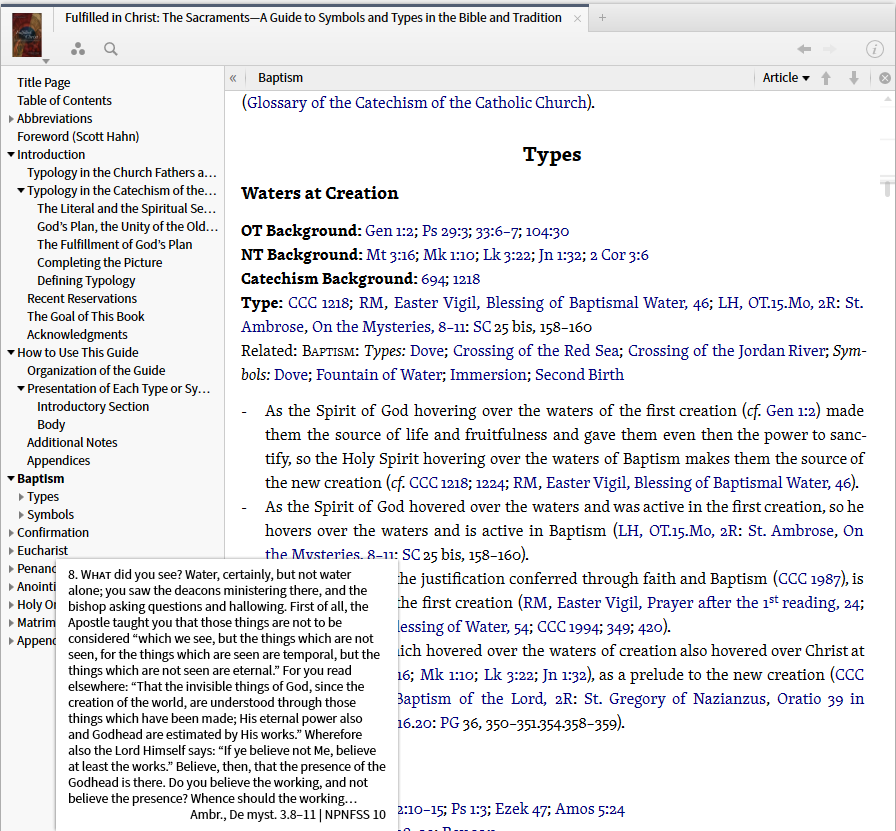This screenshot has height=831, width=896.
Task: Open Recent Reservations entry
Action: pyautogui.click(x=82, y=298)
